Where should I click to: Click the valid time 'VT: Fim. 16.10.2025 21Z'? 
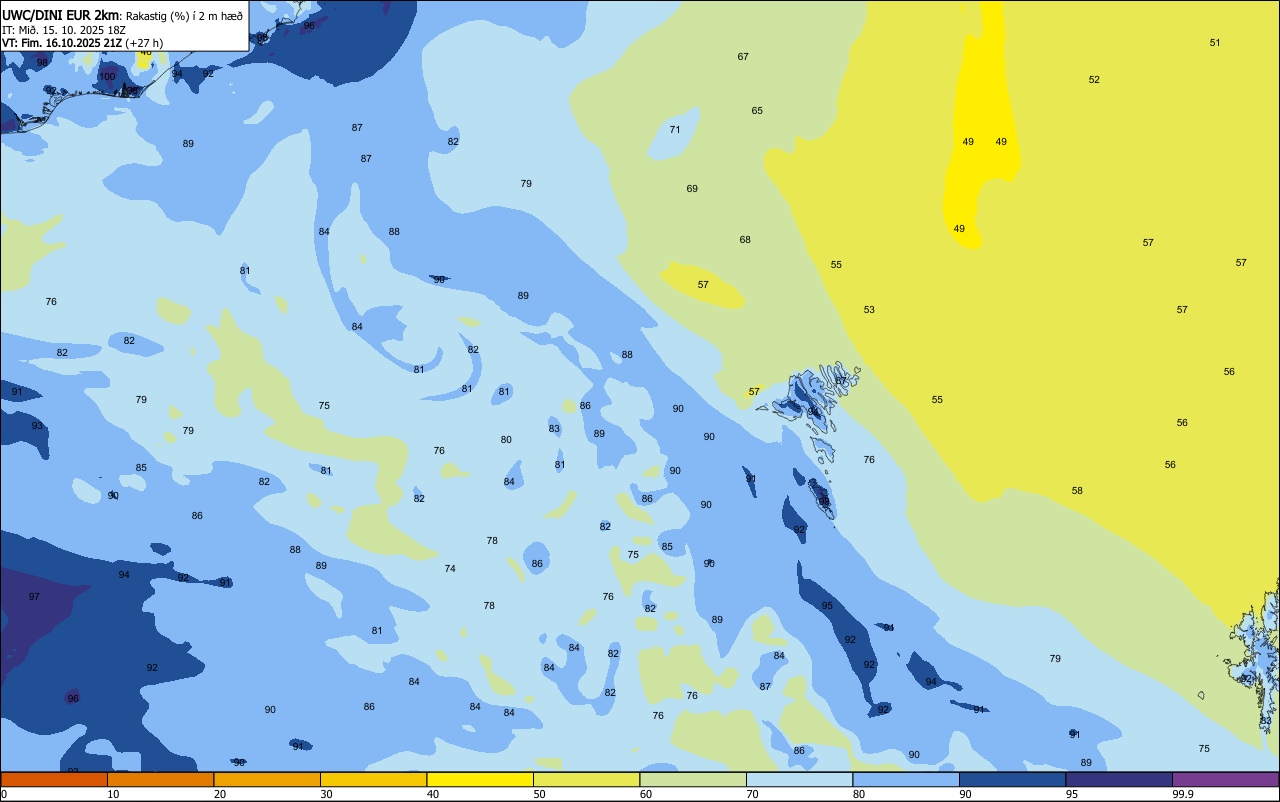62,43
